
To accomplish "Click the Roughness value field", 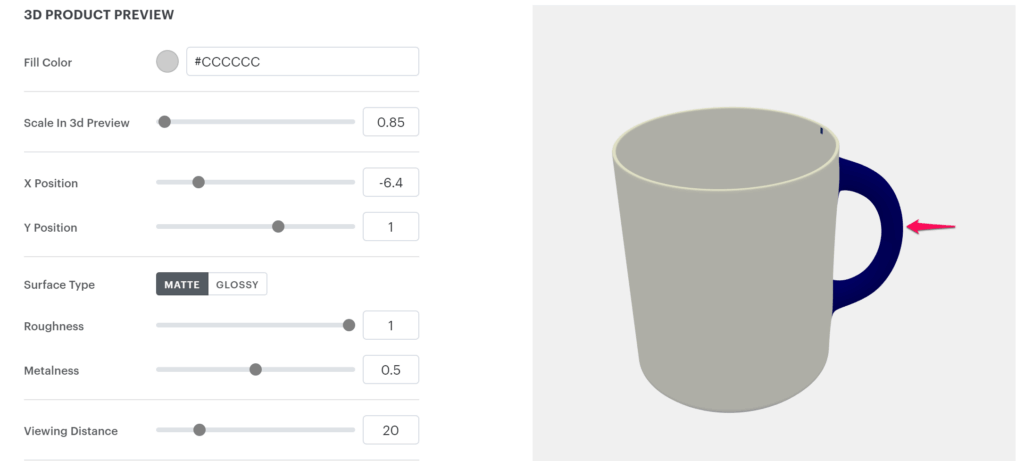I will coord(390,326).
